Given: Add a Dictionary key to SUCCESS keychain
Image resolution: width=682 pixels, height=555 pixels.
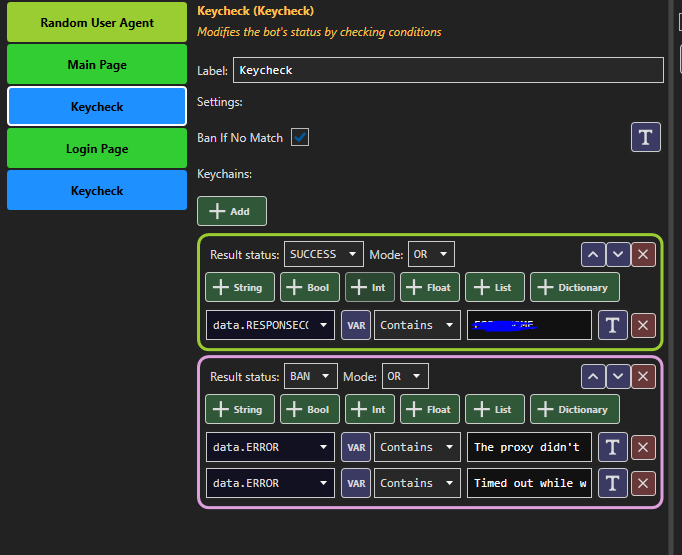Looking at the screenshot, I should pos(575,287).
